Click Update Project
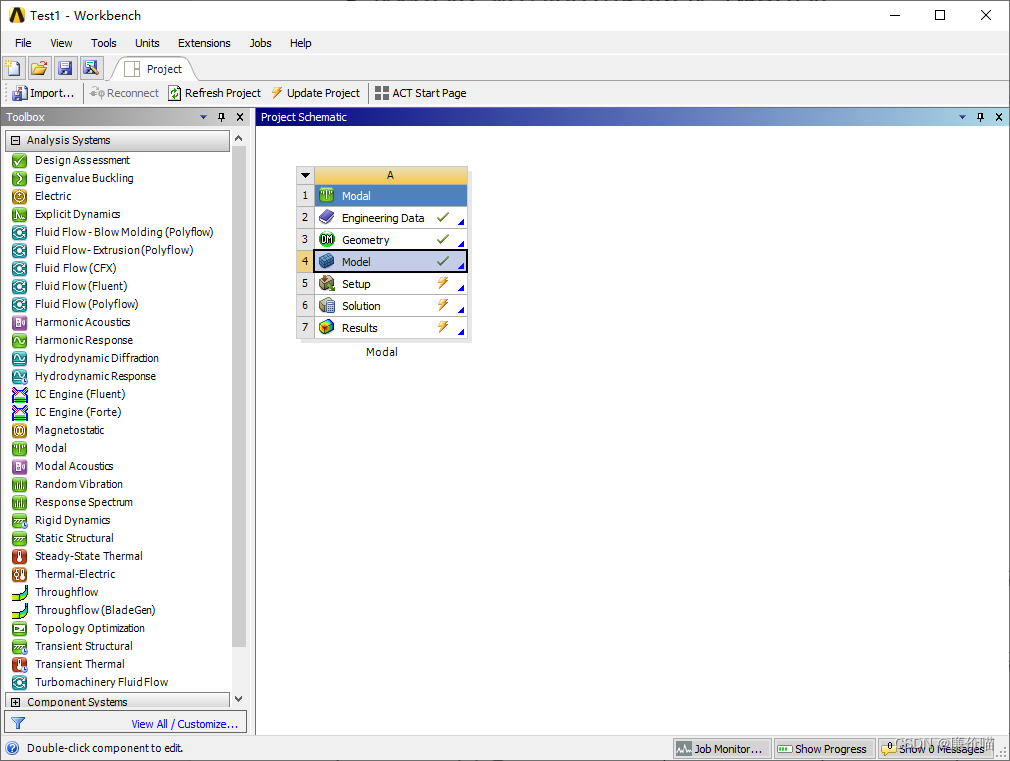1010x761 pixels. 316,93
